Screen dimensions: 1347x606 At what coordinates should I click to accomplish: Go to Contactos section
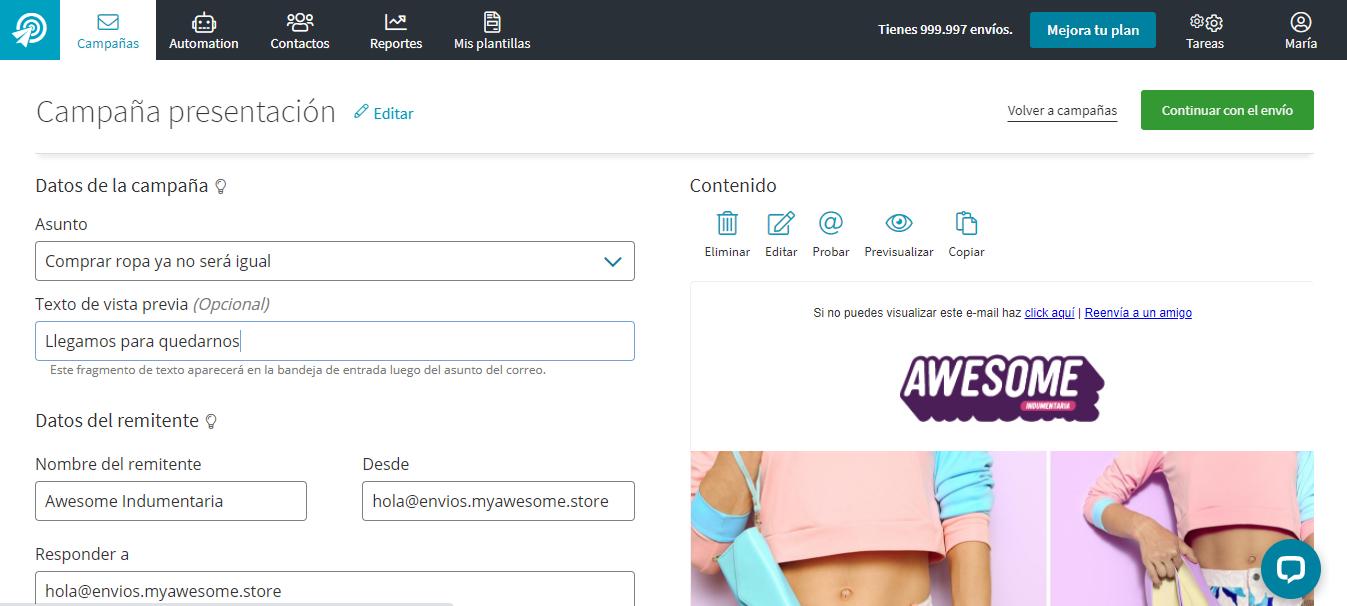click(300, 30)
